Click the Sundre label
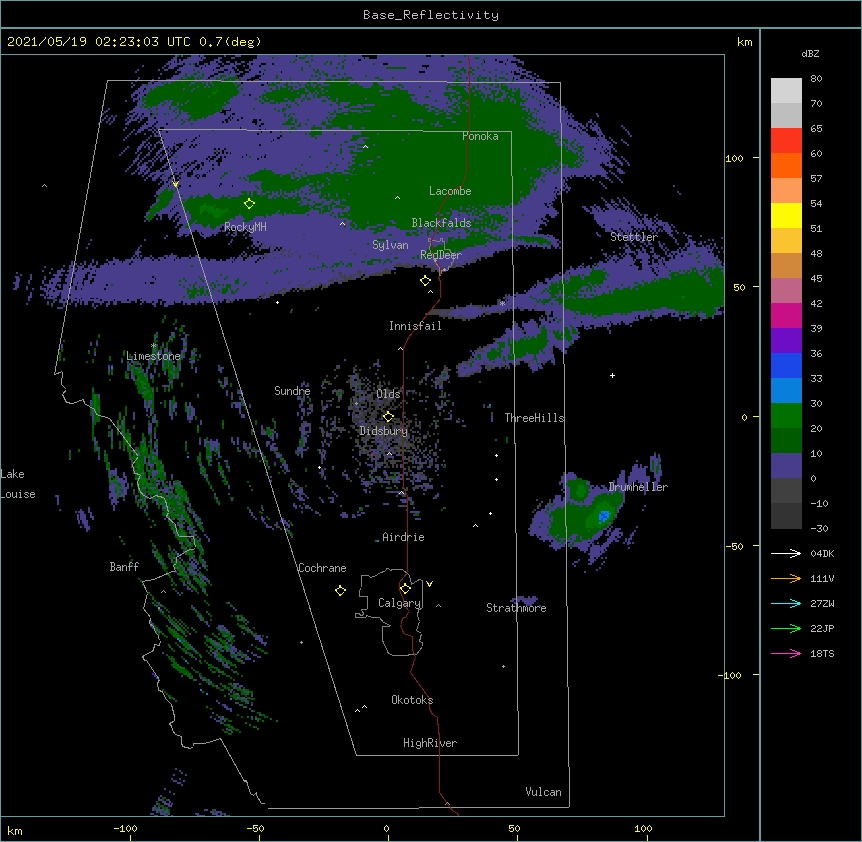The width and height of the screenshot is (862, 842). pos(292,391)
